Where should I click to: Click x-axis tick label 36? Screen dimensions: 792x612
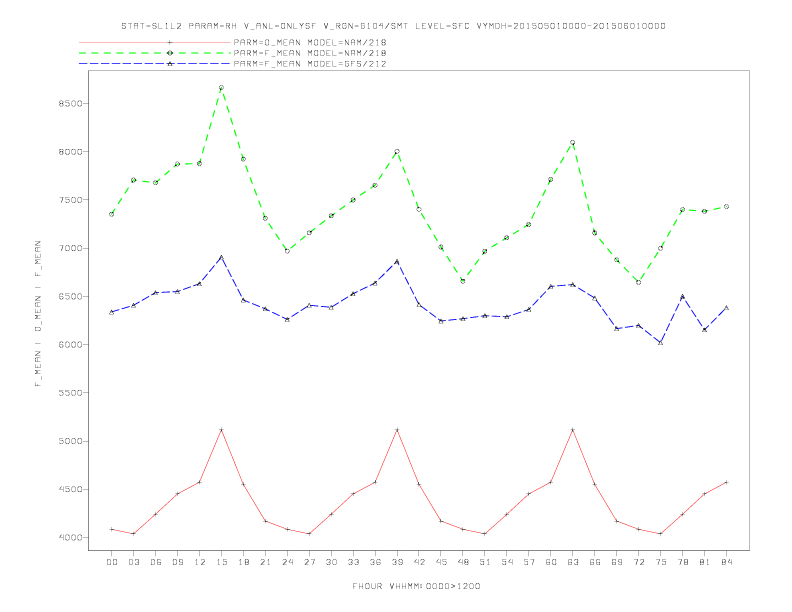click(x=375, y=562)
